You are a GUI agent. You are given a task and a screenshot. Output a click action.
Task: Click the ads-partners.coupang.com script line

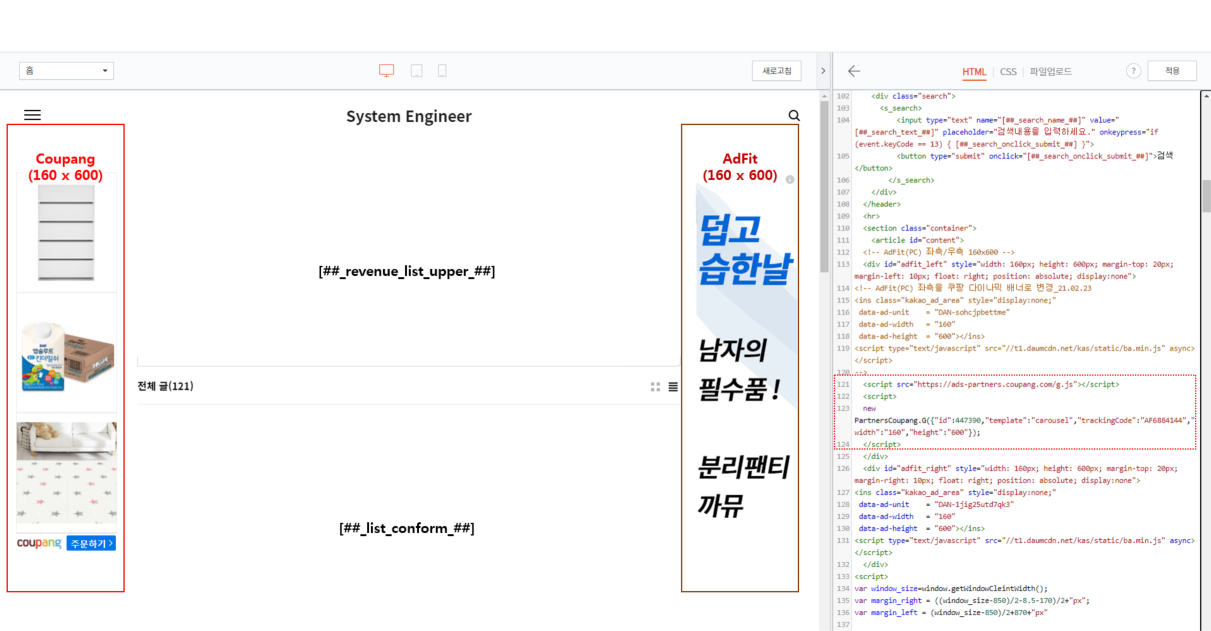(x=991, y=384)
